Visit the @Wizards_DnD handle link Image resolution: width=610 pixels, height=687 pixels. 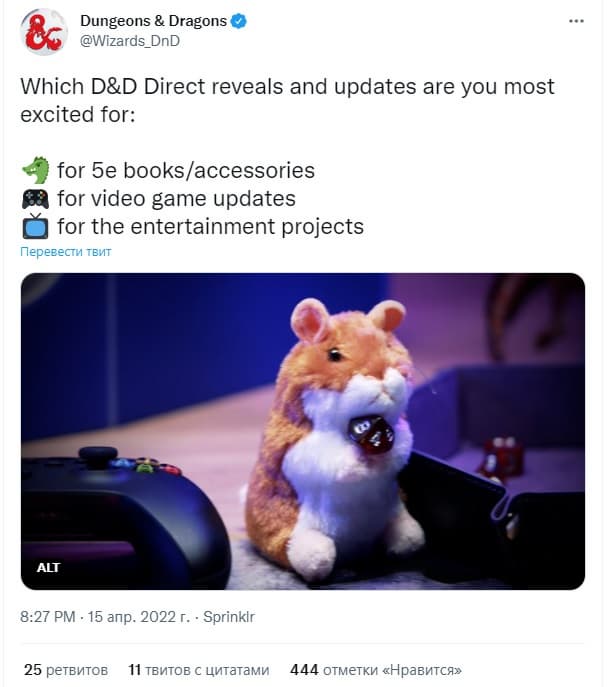(130, 41)
